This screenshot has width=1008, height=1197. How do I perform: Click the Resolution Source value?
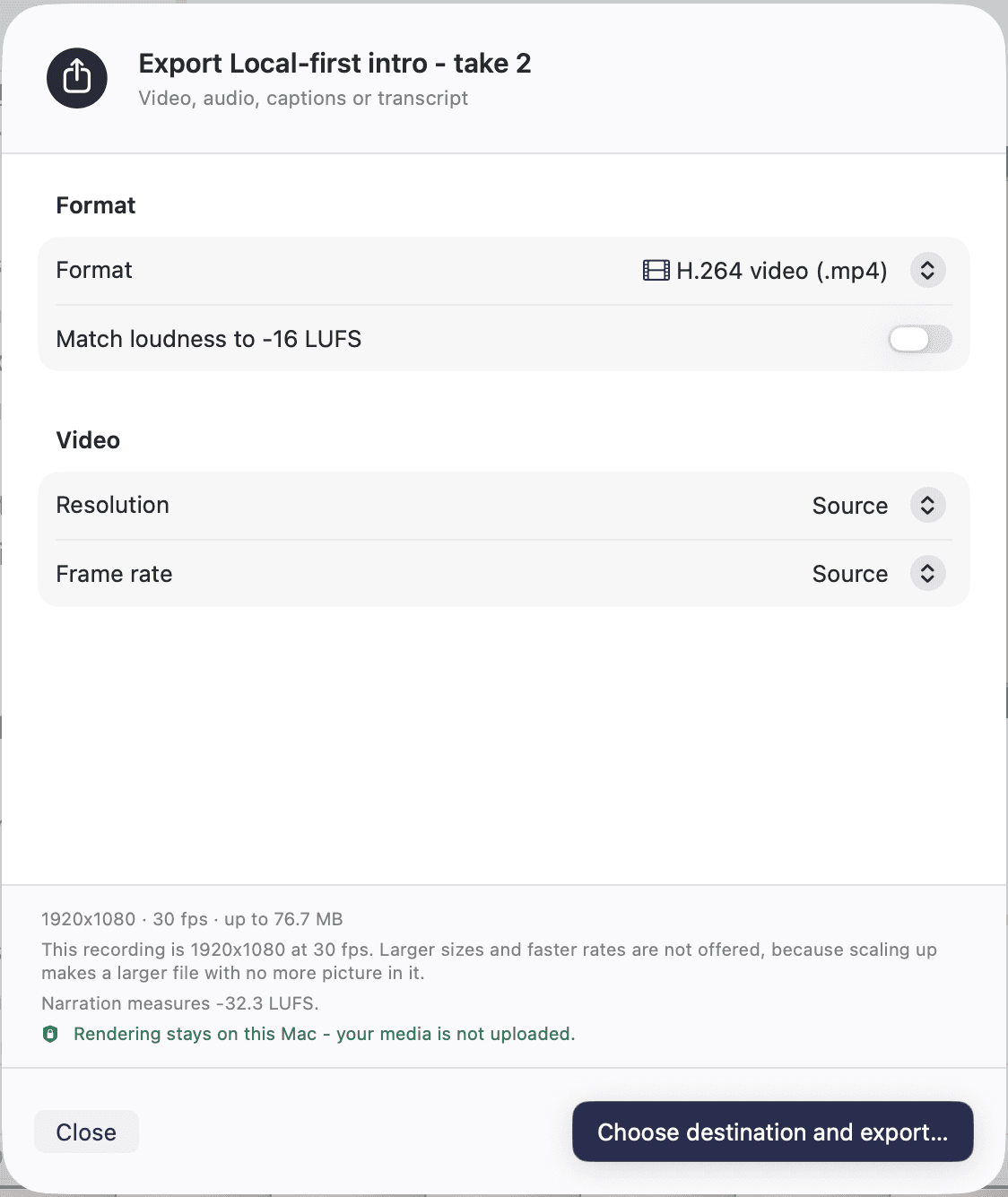(850, 506)
